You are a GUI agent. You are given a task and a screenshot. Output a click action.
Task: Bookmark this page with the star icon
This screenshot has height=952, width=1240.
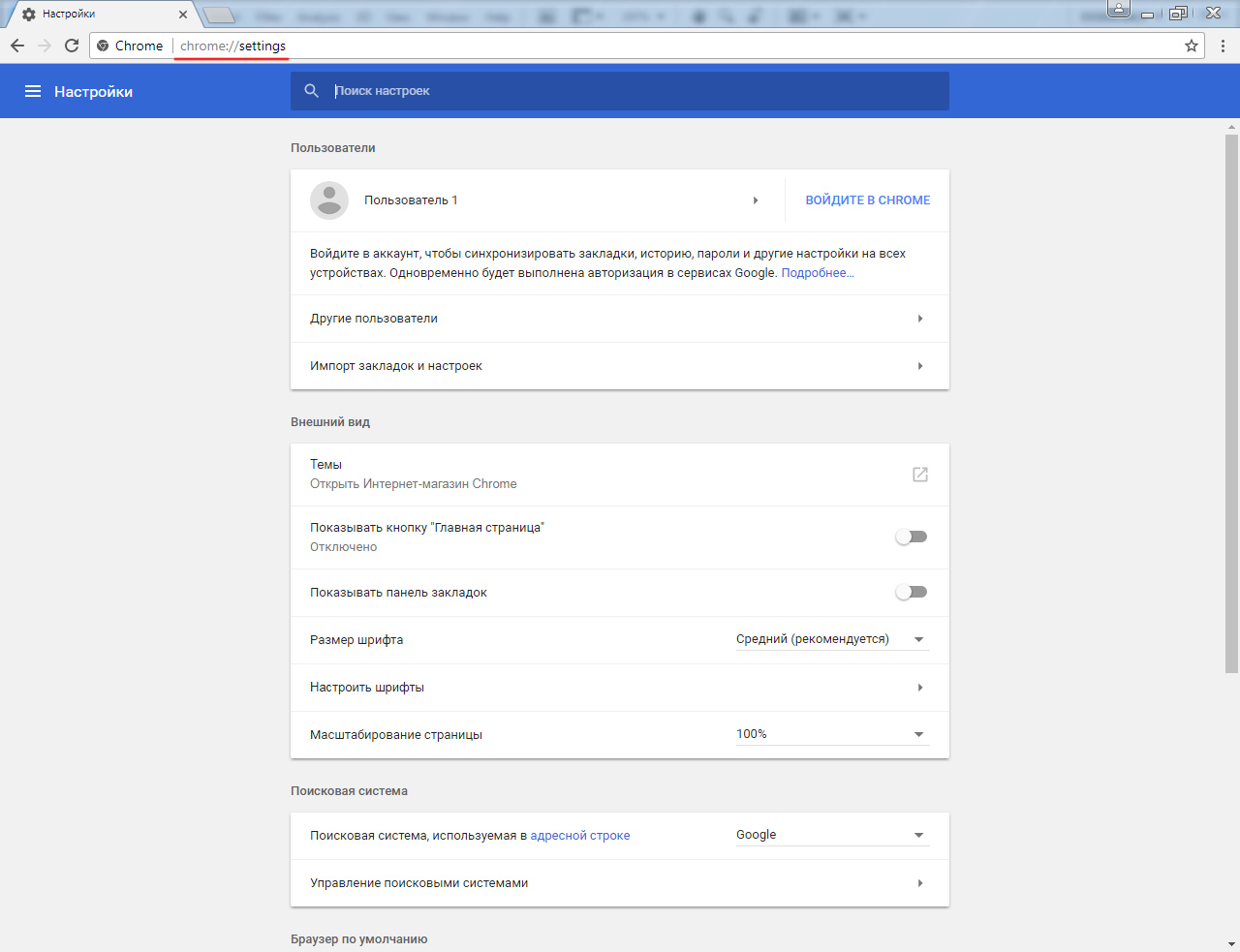(x=1192, y=46)
